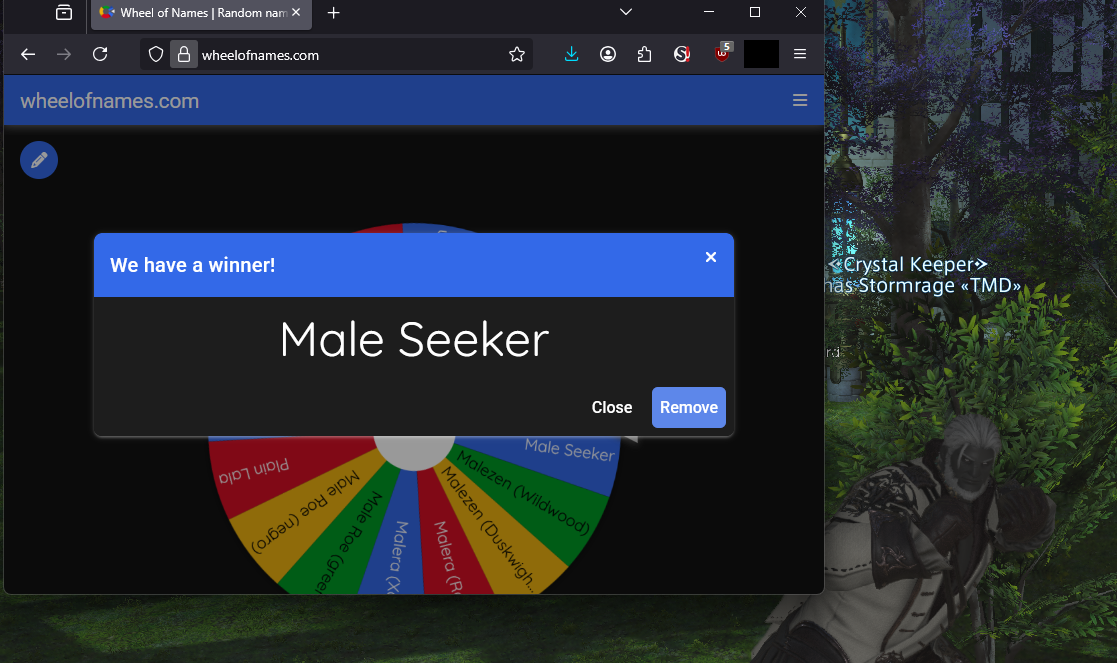Click the black square toolbar button
This screenshot has width=1117, height=663.
pos(761,54)
